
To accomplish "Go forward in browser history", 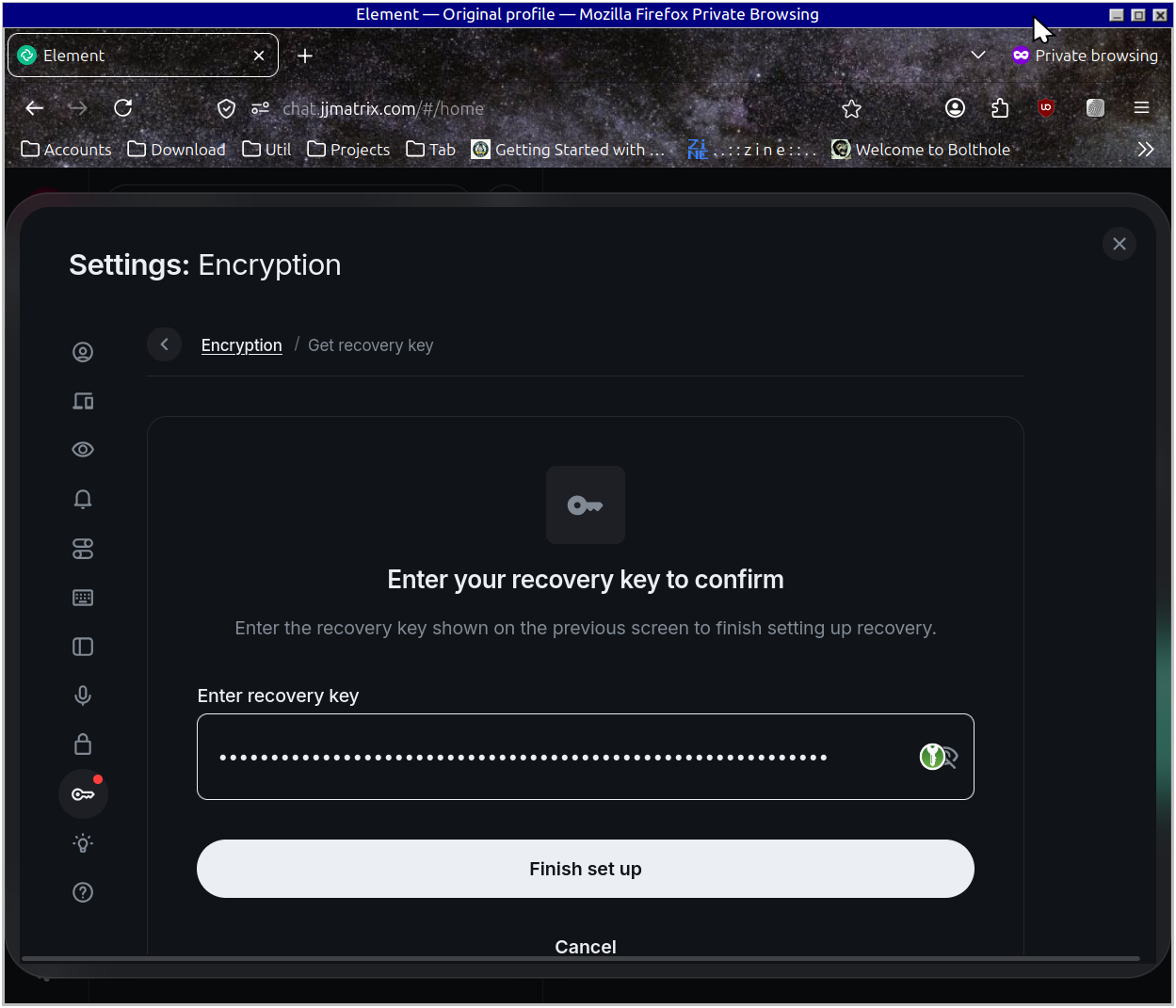I will coord(78,108).
